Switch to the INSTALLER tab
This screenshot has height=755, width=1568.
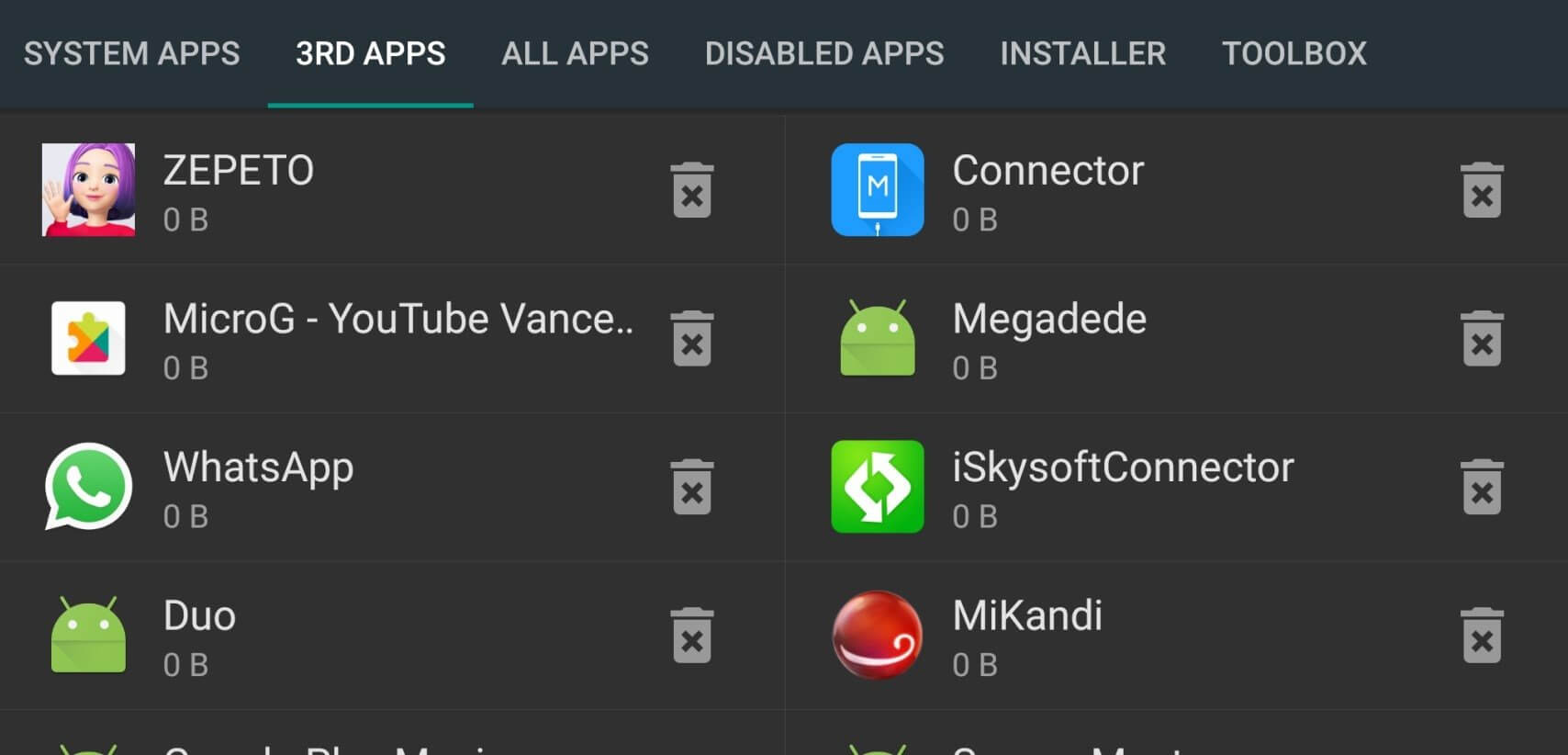point(1083,53)
